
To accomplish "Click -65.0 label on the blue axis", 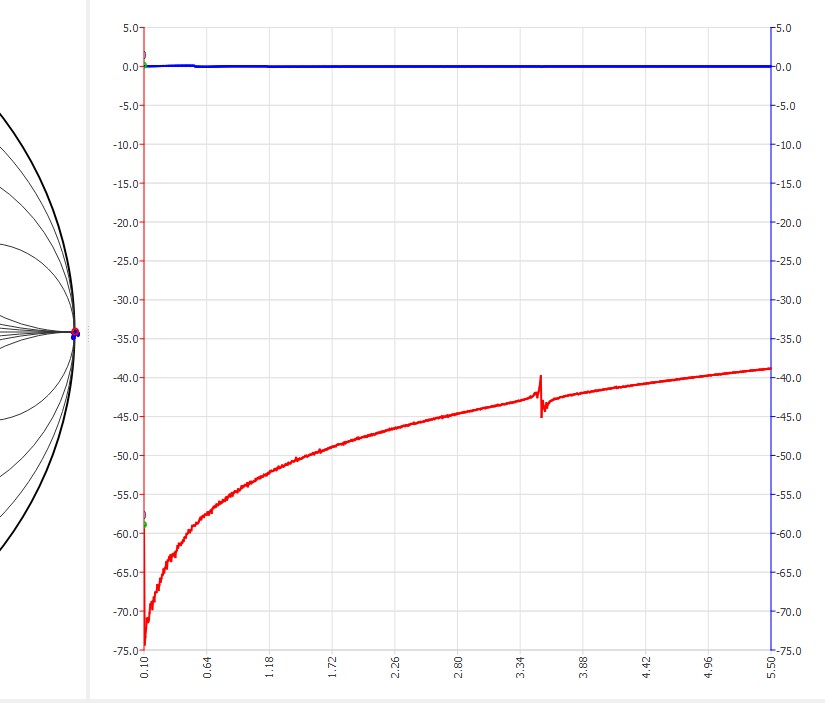I will [789, 573].
